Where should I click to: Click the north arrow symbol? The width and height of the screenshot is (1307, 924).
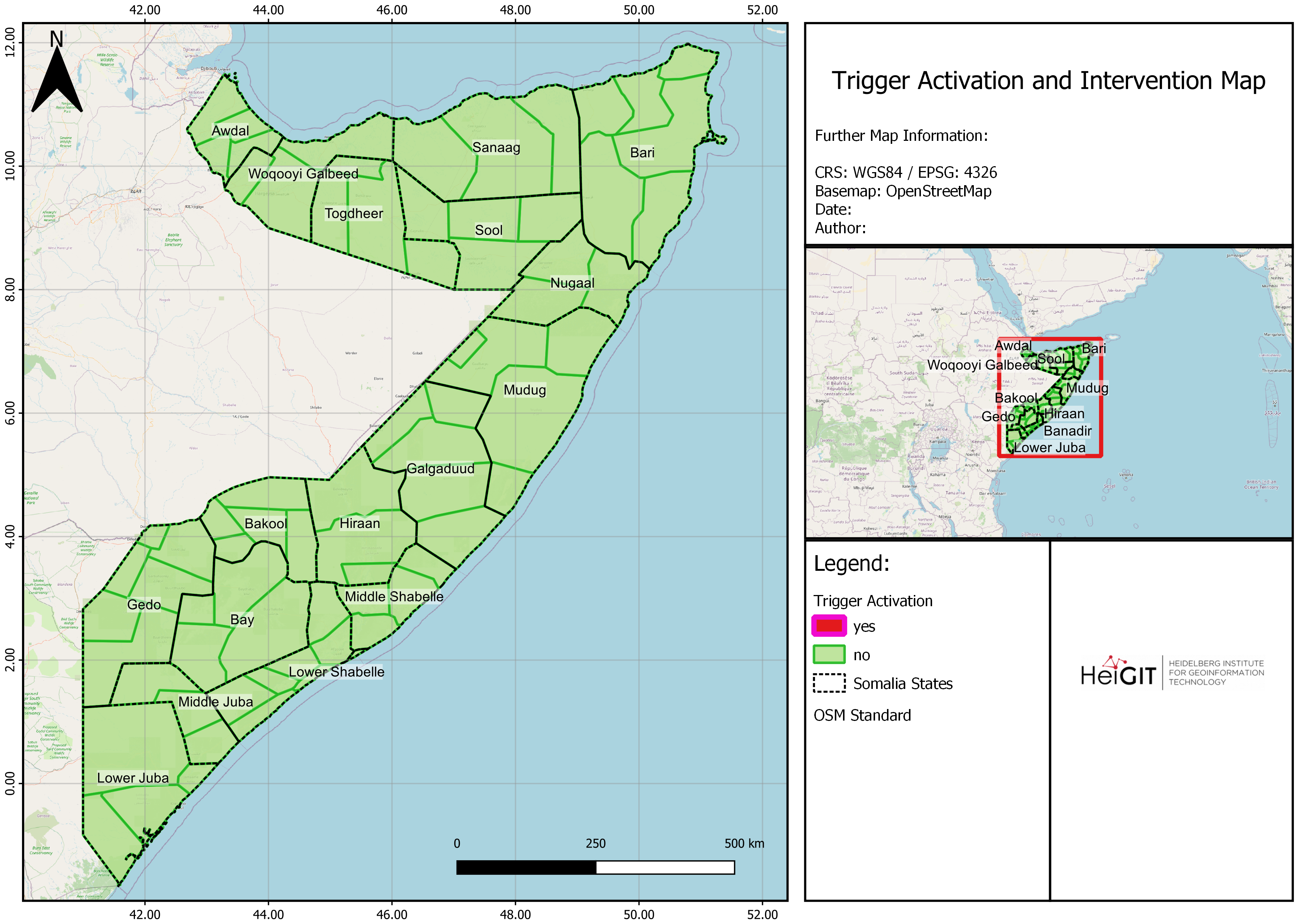(57, 77)
